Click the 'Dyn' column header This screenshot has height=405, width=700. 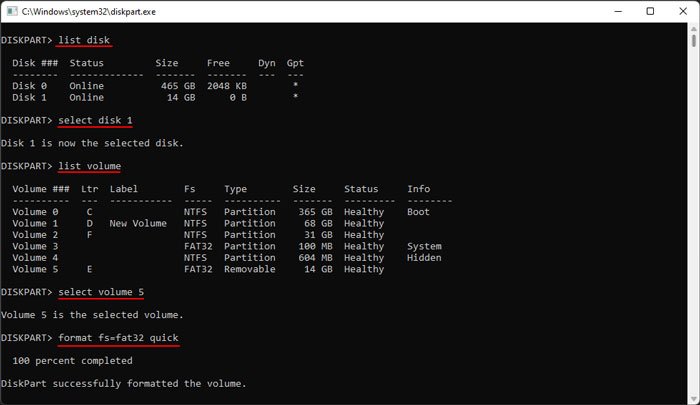[267, 63]
